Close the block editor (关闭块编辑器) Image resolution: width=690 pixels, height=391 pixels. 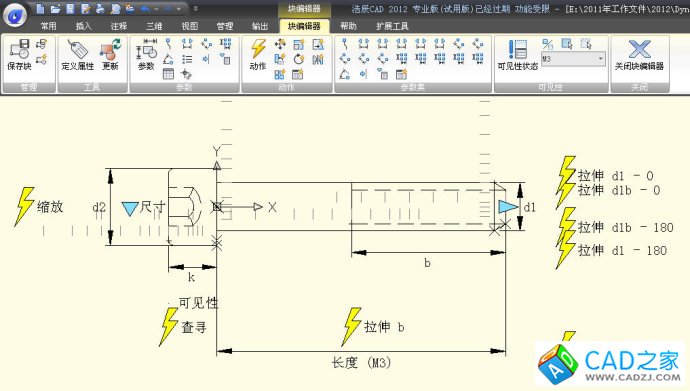(639, 54)
